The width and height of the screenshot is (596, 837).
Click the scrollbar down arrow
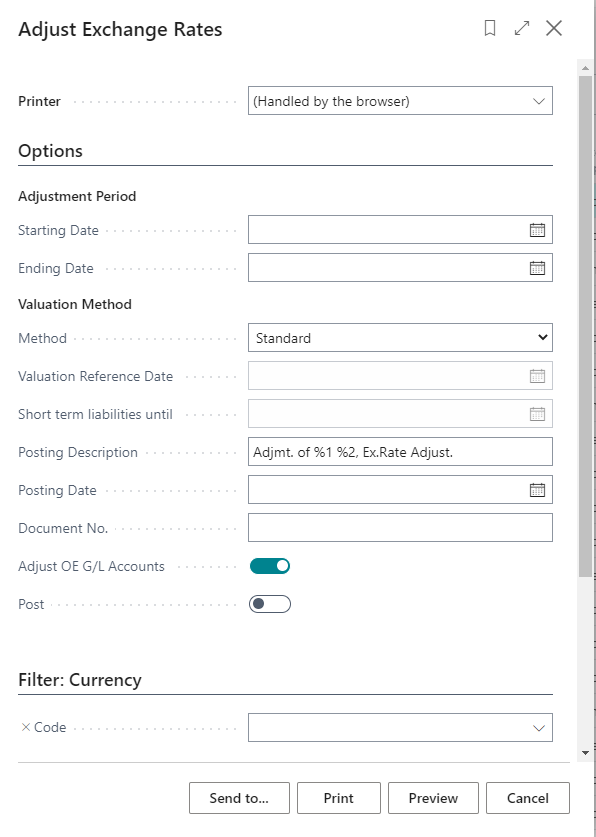[585, 753]
